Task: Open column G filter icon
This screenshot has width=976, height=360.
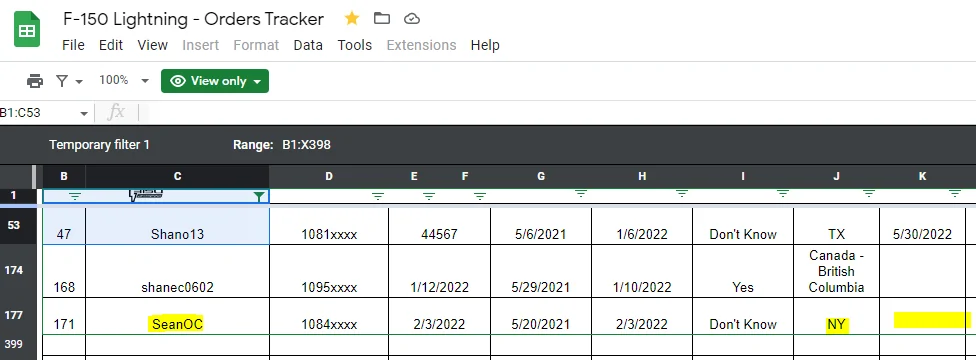Action: click(581, 194)
